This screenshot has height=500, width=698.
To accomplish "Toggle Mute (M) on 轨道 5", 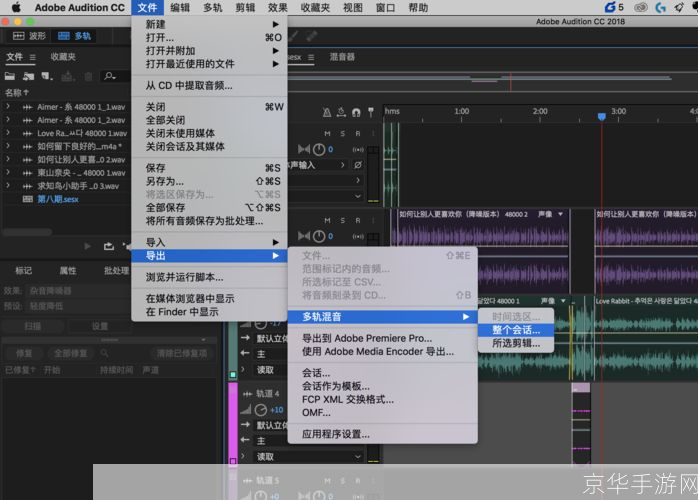I will [328, 481].
